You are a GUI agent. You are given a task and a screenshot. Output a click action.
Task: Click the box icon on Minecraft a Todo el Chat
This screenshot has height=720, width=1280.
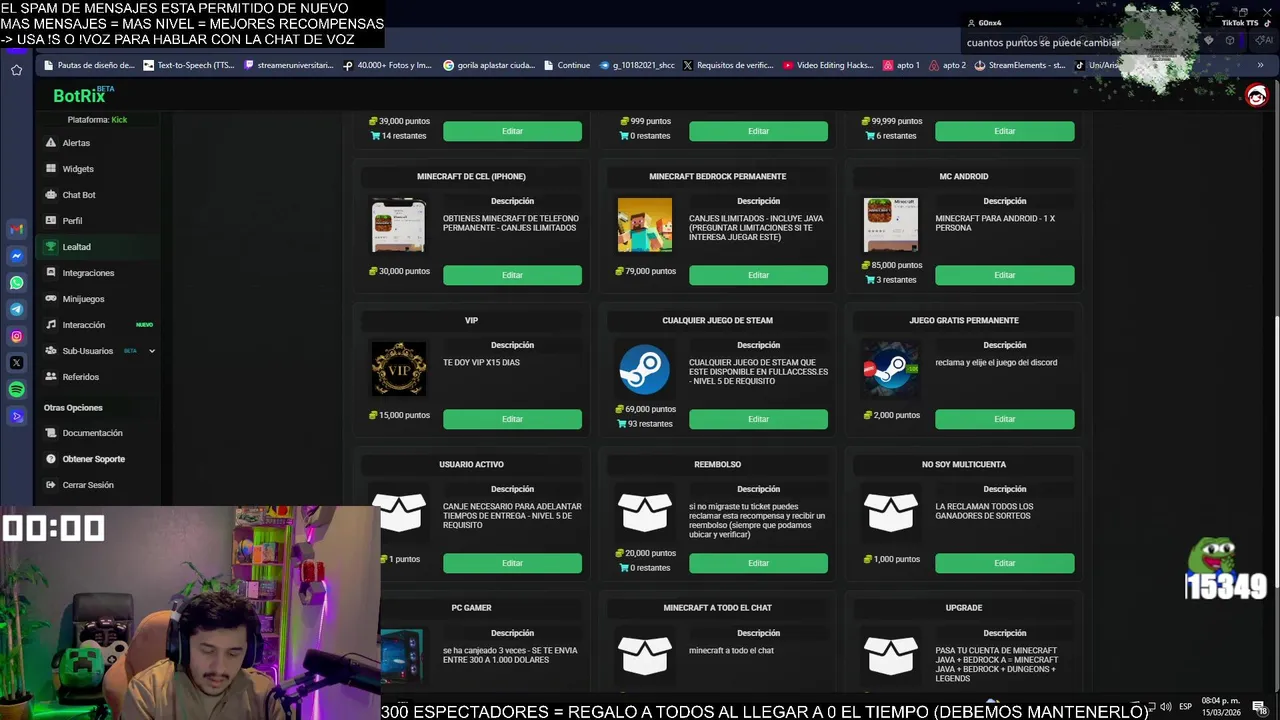[x=645, y=656]
